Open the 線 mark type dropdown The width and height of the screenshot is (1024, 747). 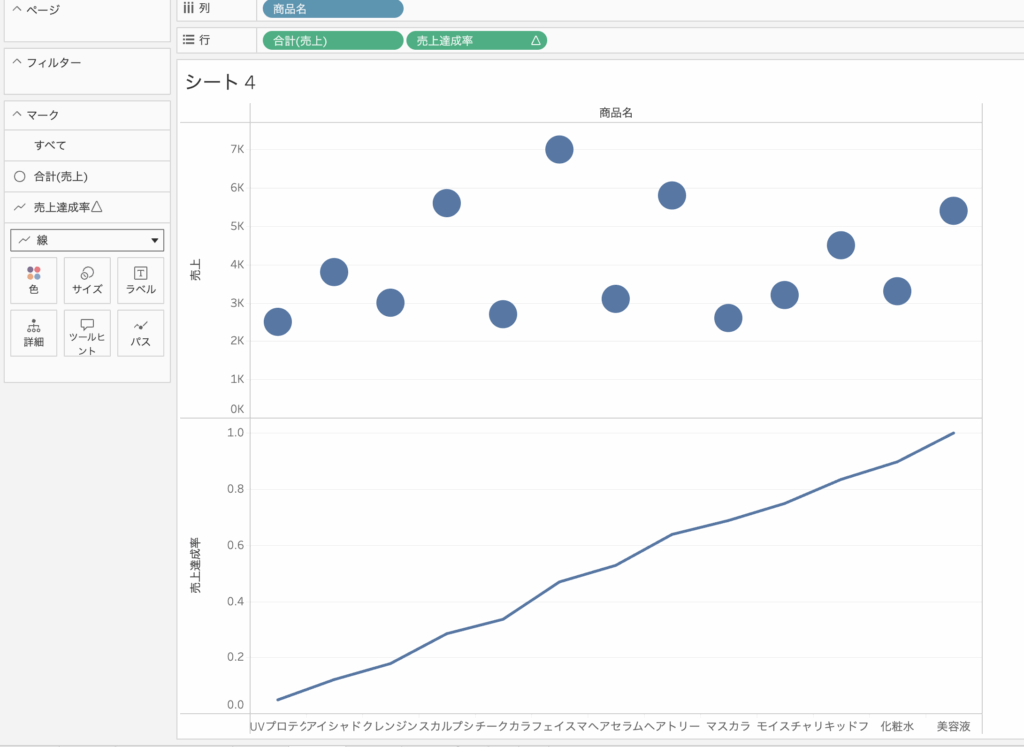[x=87, y=240]
